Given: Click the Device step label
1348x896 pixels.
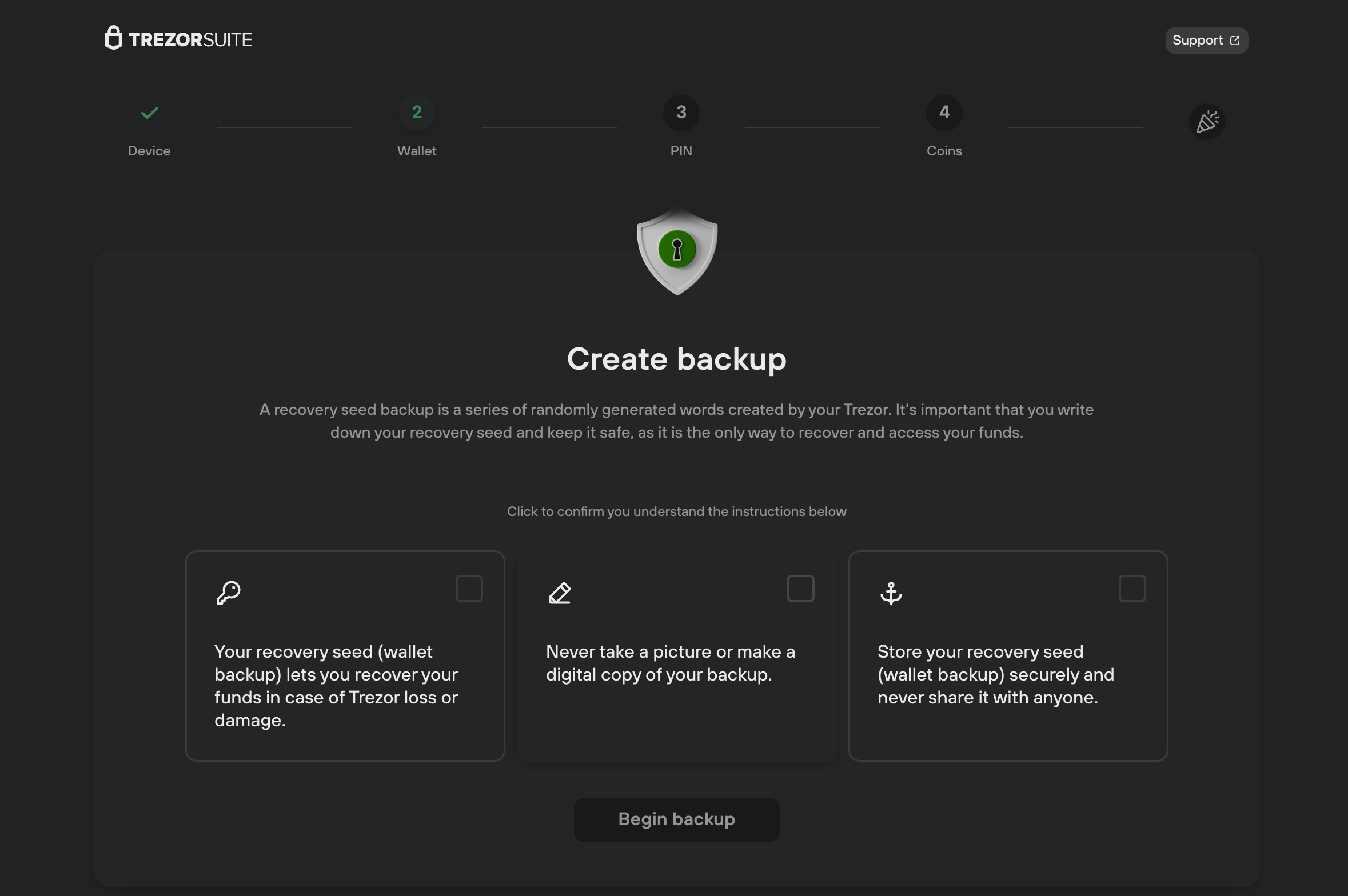Looking at the screenshot, I should 149,151.
